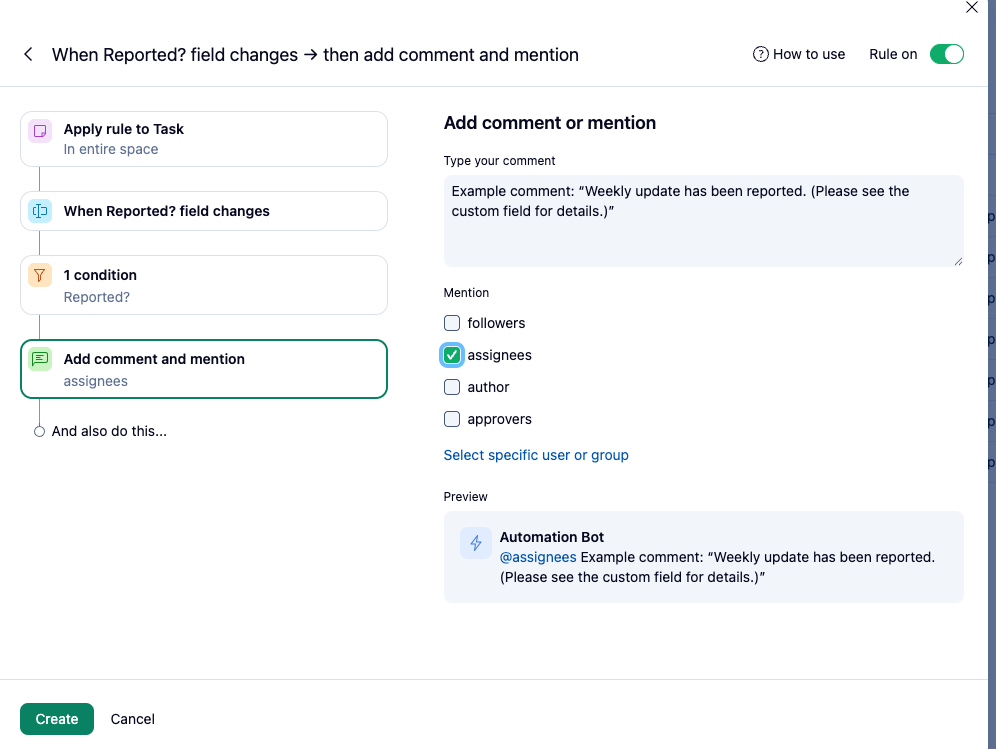Viewport: 996px width, 749px height.
Task: Click the How to use help icon
Action: [760, 54]
